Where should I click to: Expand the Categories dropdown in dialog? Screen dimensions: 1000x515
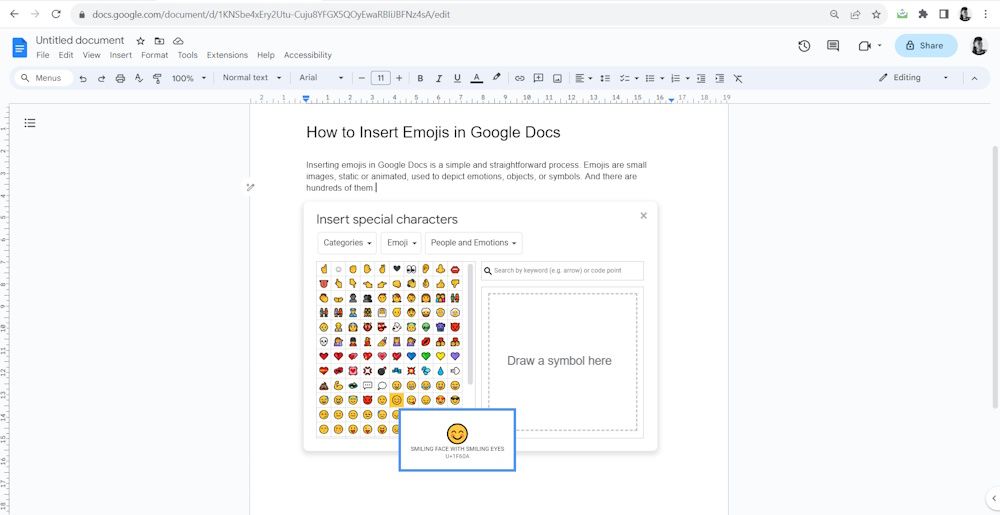(x=348, y=243)
